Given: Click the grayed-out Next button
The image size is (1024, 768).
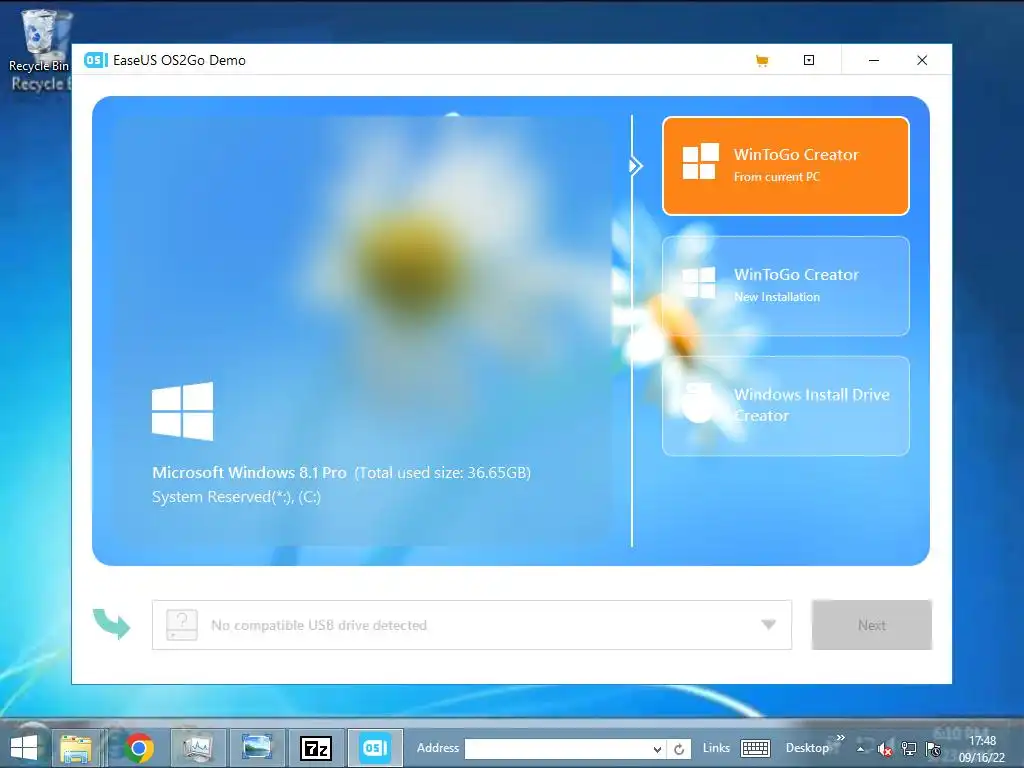Looking at the screenshot, I should click(x=871, y=625).
